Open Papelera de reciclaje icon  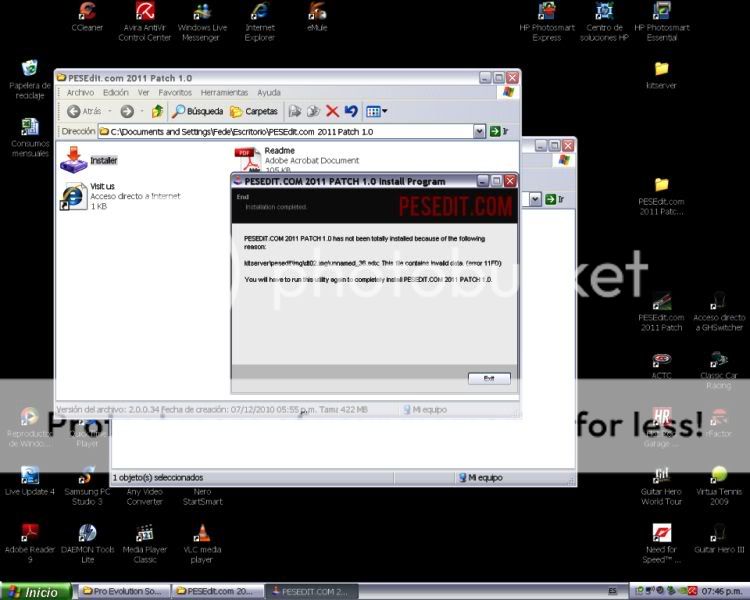[30, 79]
